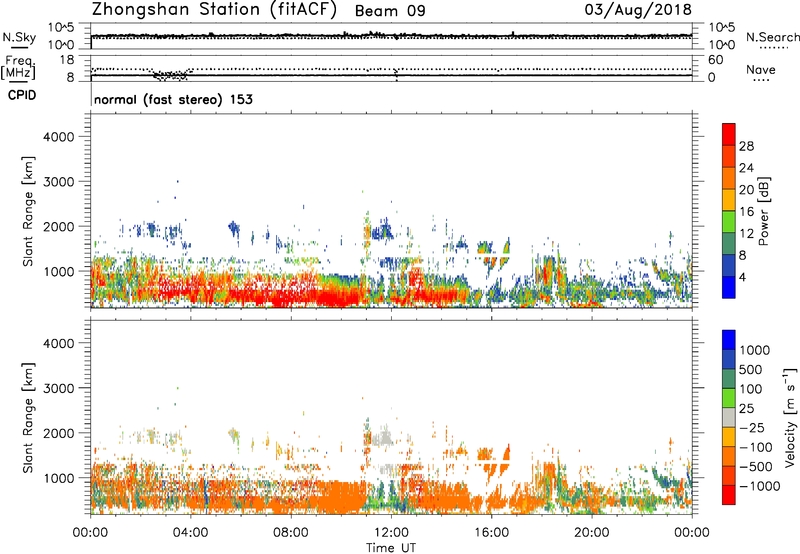Click the 3000 km tick in velocity panel
800x554 pixels.
click(59, 388)
